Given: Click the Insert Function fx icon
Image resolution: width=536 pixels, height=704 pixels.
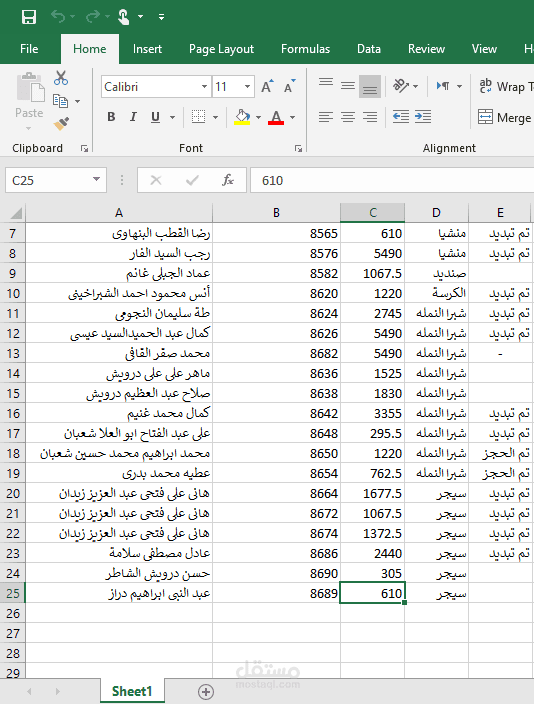Looking at the screenshot, I should pyautogui.click(x=228, y=180).
